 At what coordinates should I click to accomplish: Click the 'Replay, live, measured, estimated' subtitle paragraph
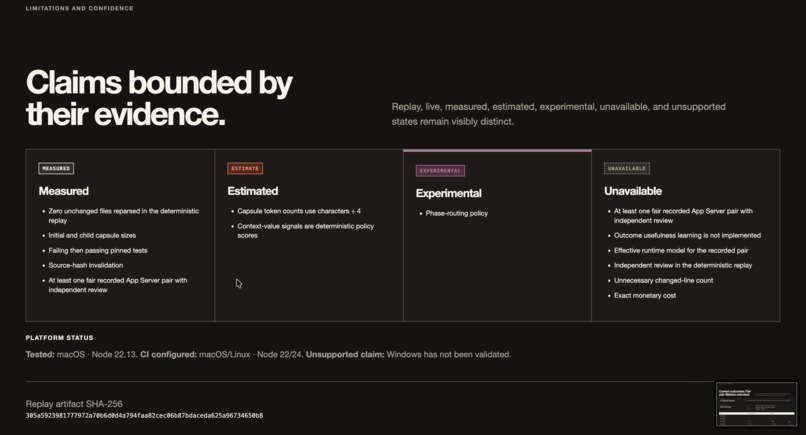coord(558,114)
